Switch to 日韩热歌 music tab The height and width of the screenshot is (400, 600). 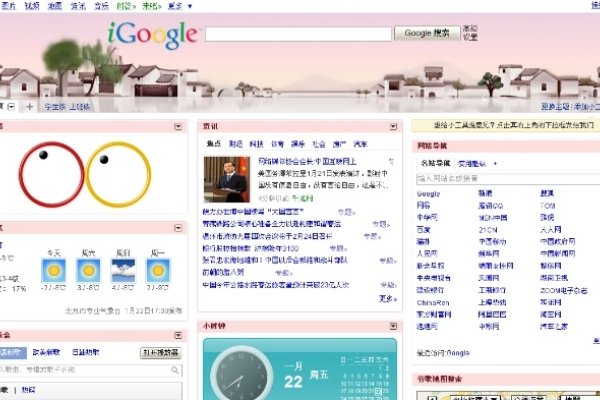[x=85, y=352]
